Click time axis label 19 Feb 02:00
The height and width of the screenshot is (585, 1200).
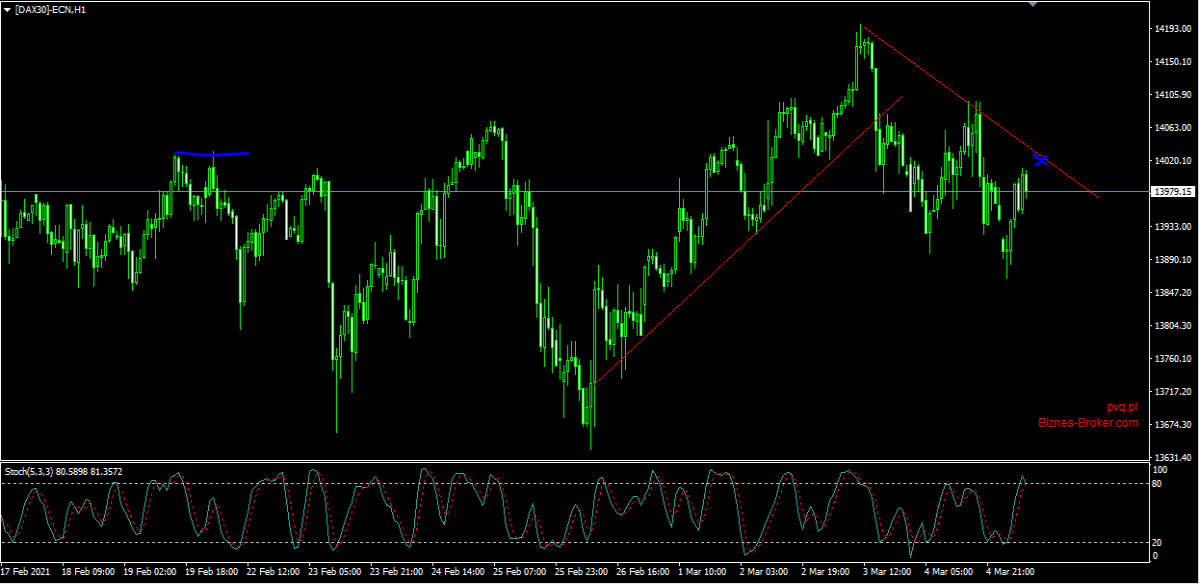tap(150, 572)
